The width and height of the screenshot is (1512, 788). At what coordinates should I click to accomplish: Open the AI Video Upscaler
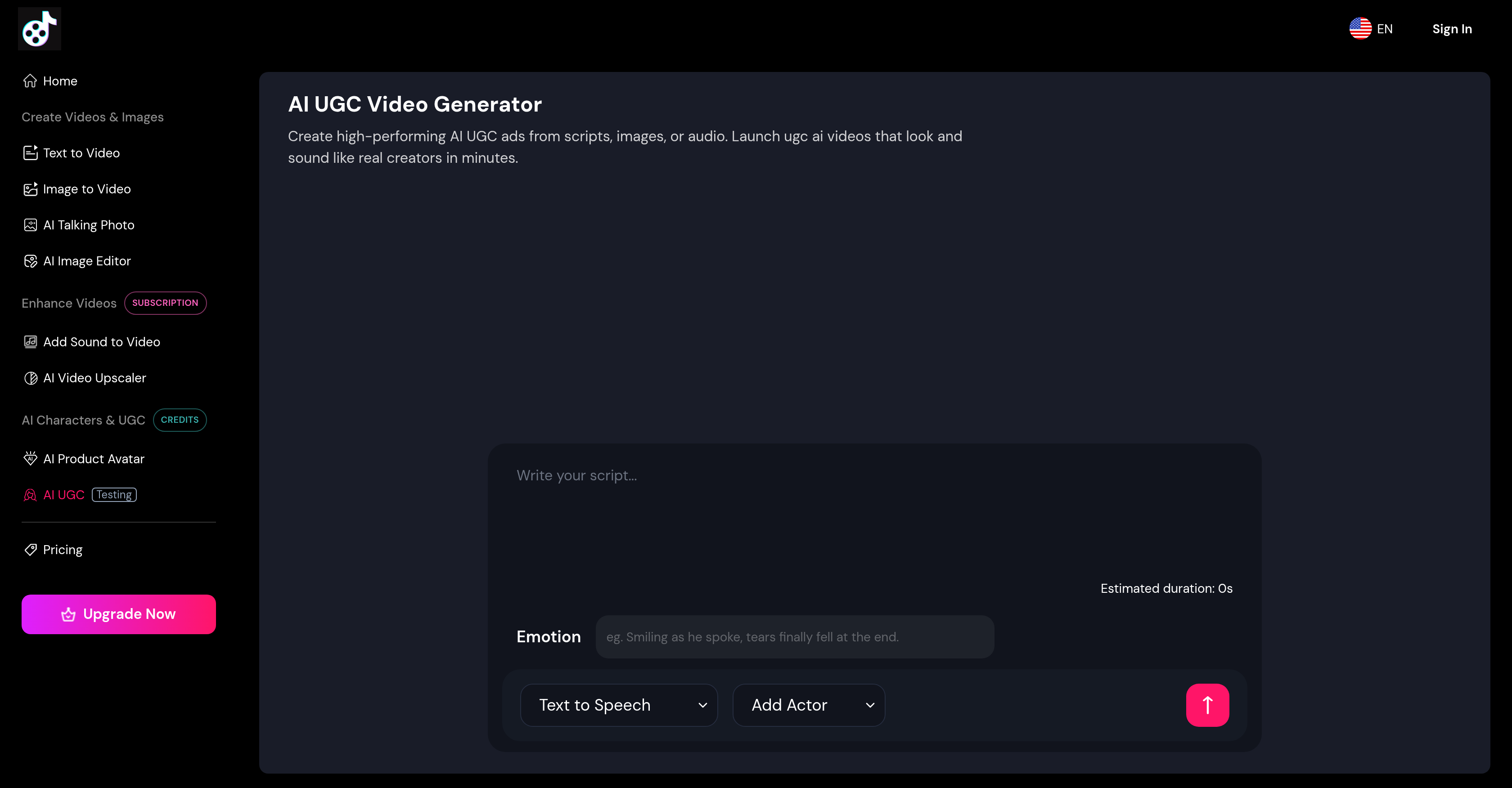94,378
